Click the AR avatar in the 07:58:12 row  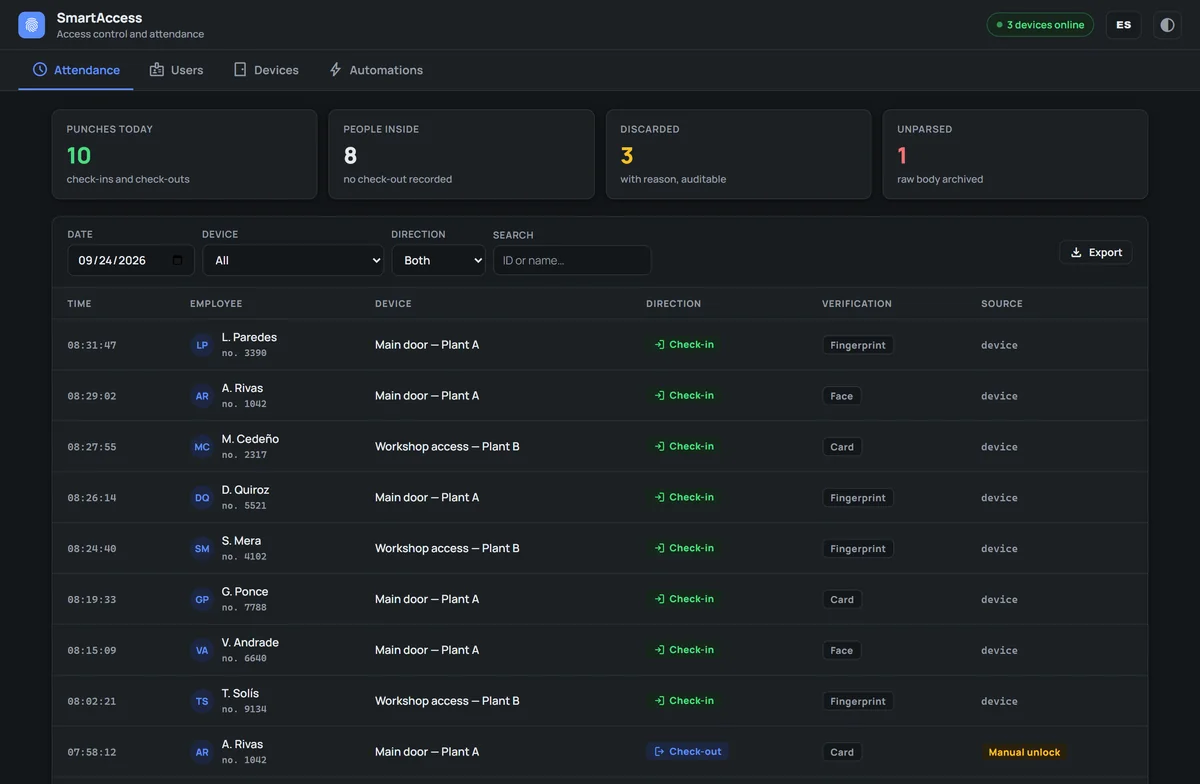click(x=202, y=752)
